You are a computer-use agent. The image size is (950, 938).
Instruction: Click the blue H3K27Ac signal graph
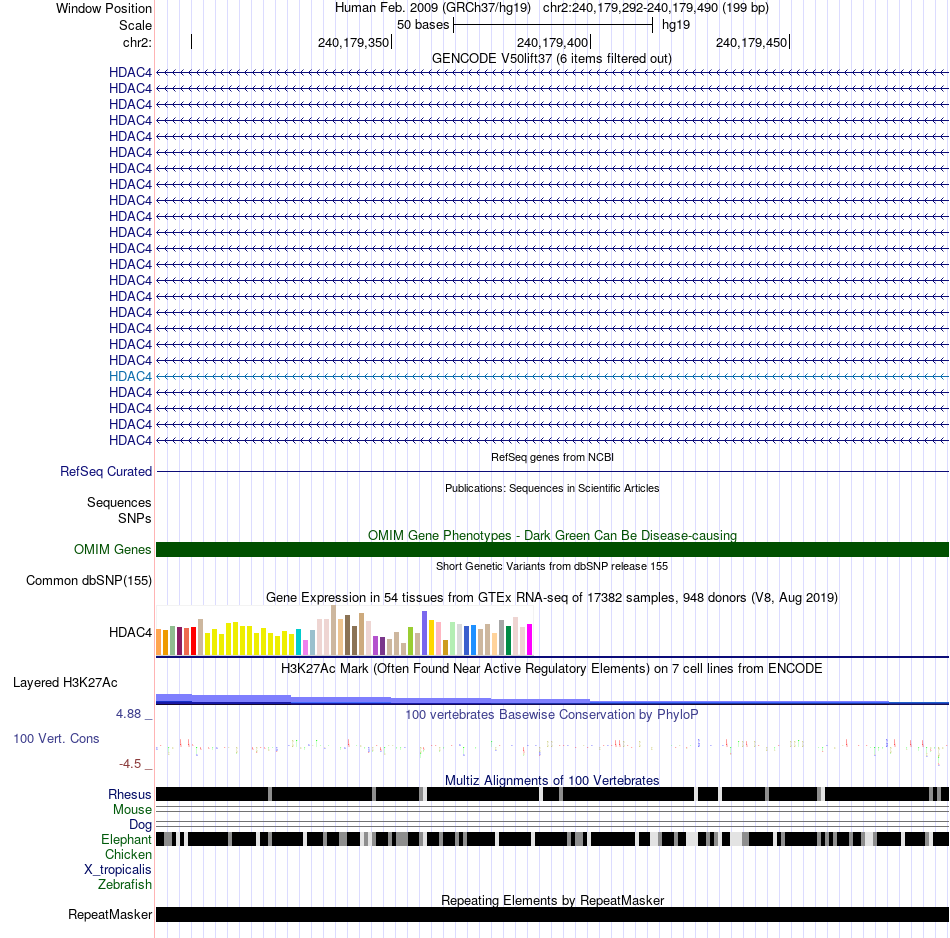point(553,699)
